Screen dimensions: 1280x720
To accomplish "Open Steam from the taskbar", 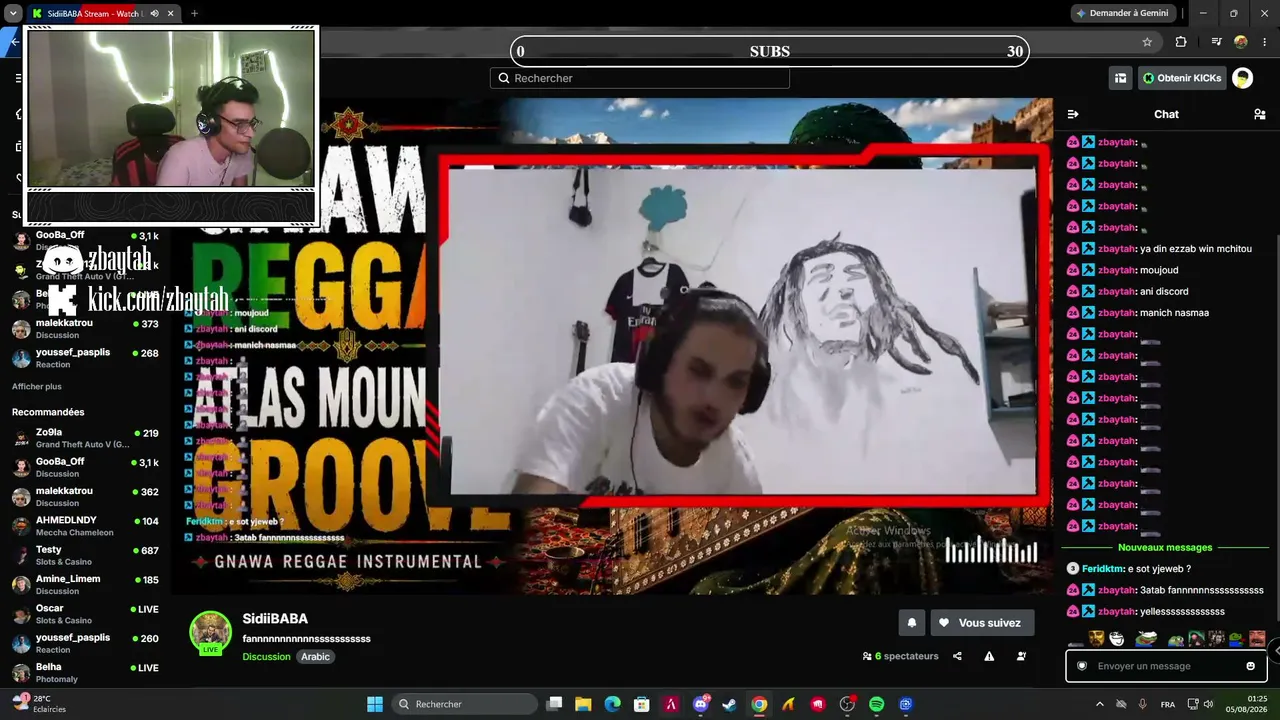I will pyautogui.click(x=730, y=704).
